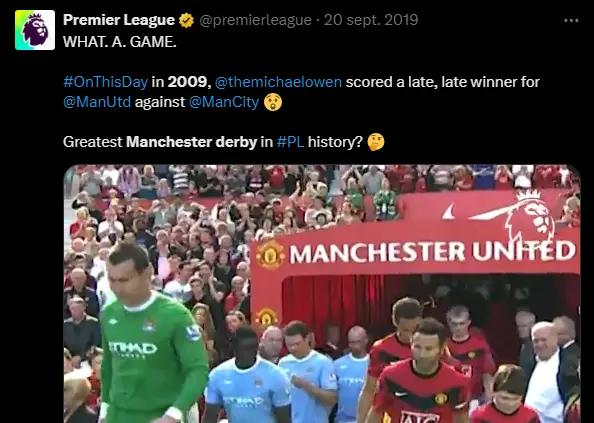The width and height of the screenshot is (594, 423).
Task: Click the goalkeeper in green Etihad shirt
Action: pos(152,334)
